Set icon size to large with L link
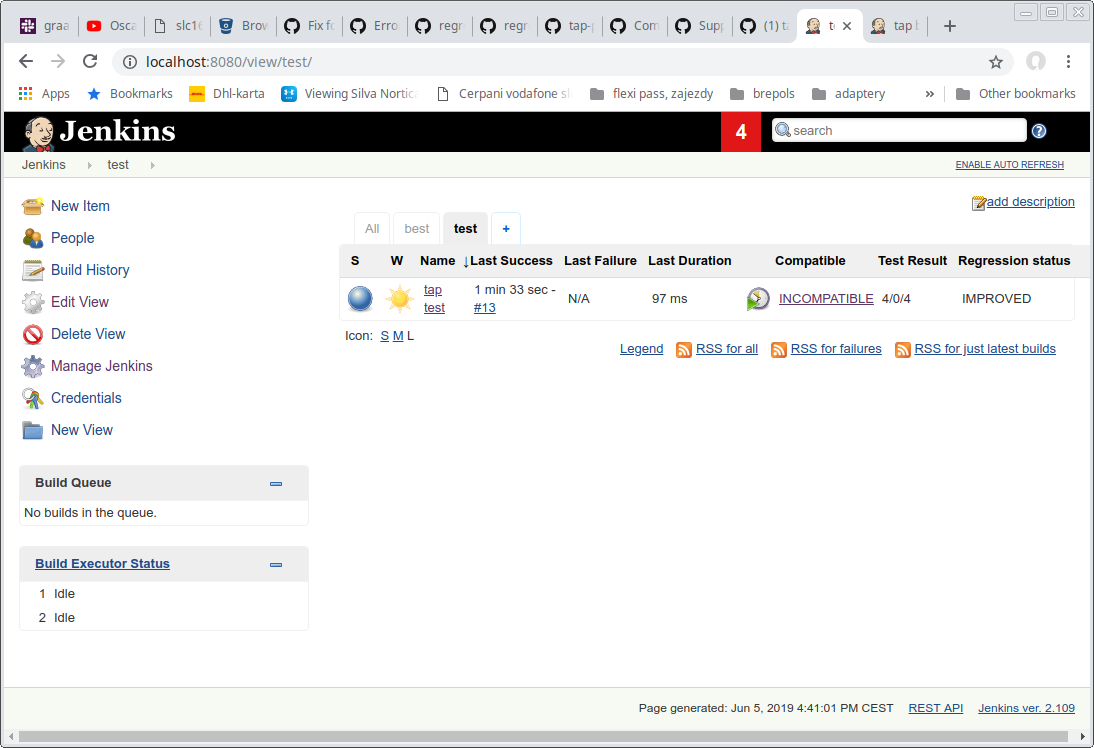The height and width of the screenshot is (748, 1094). pos(410,336)
